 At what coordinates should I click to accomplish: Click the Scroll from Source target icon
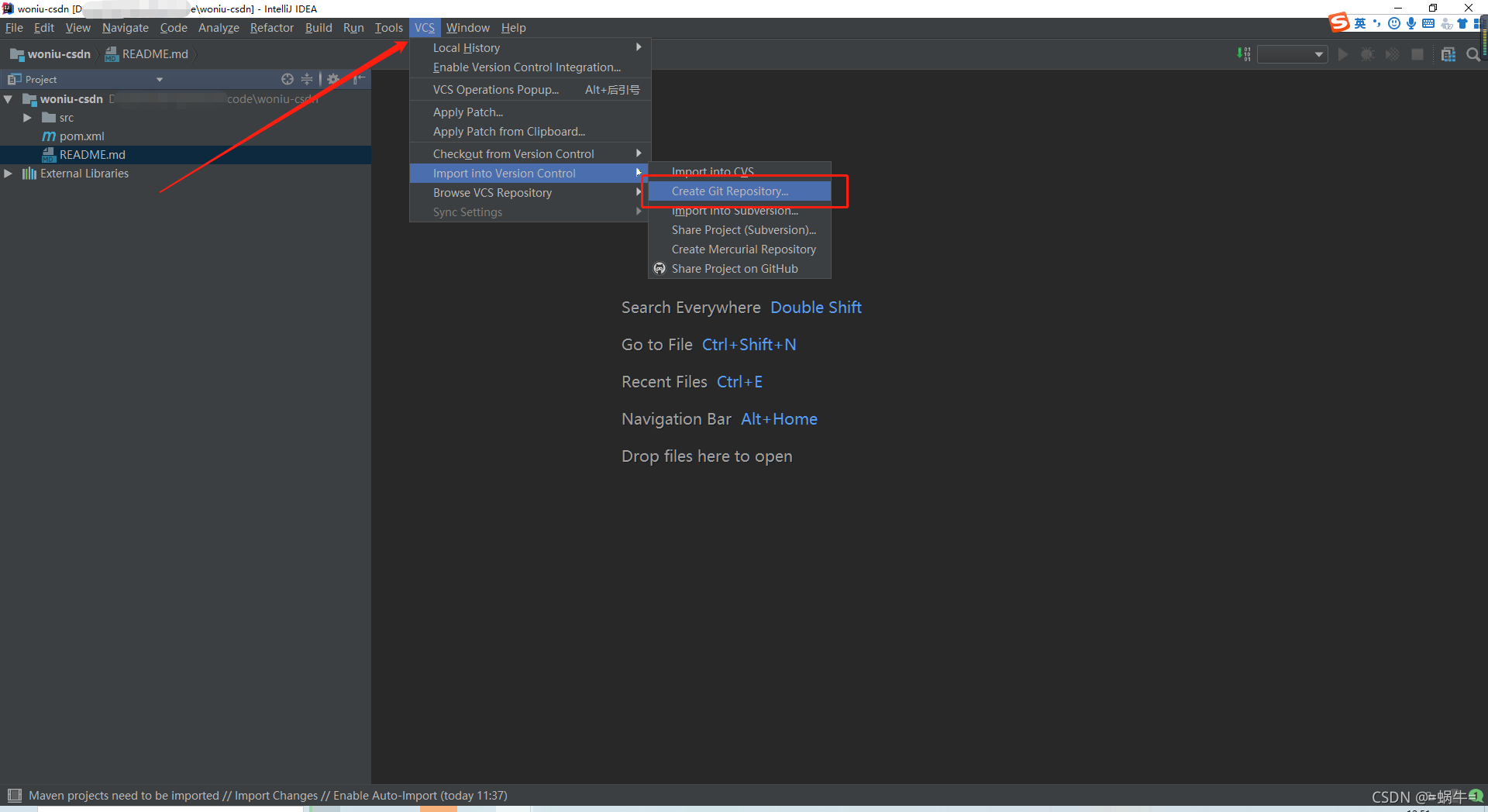point(288,79)
